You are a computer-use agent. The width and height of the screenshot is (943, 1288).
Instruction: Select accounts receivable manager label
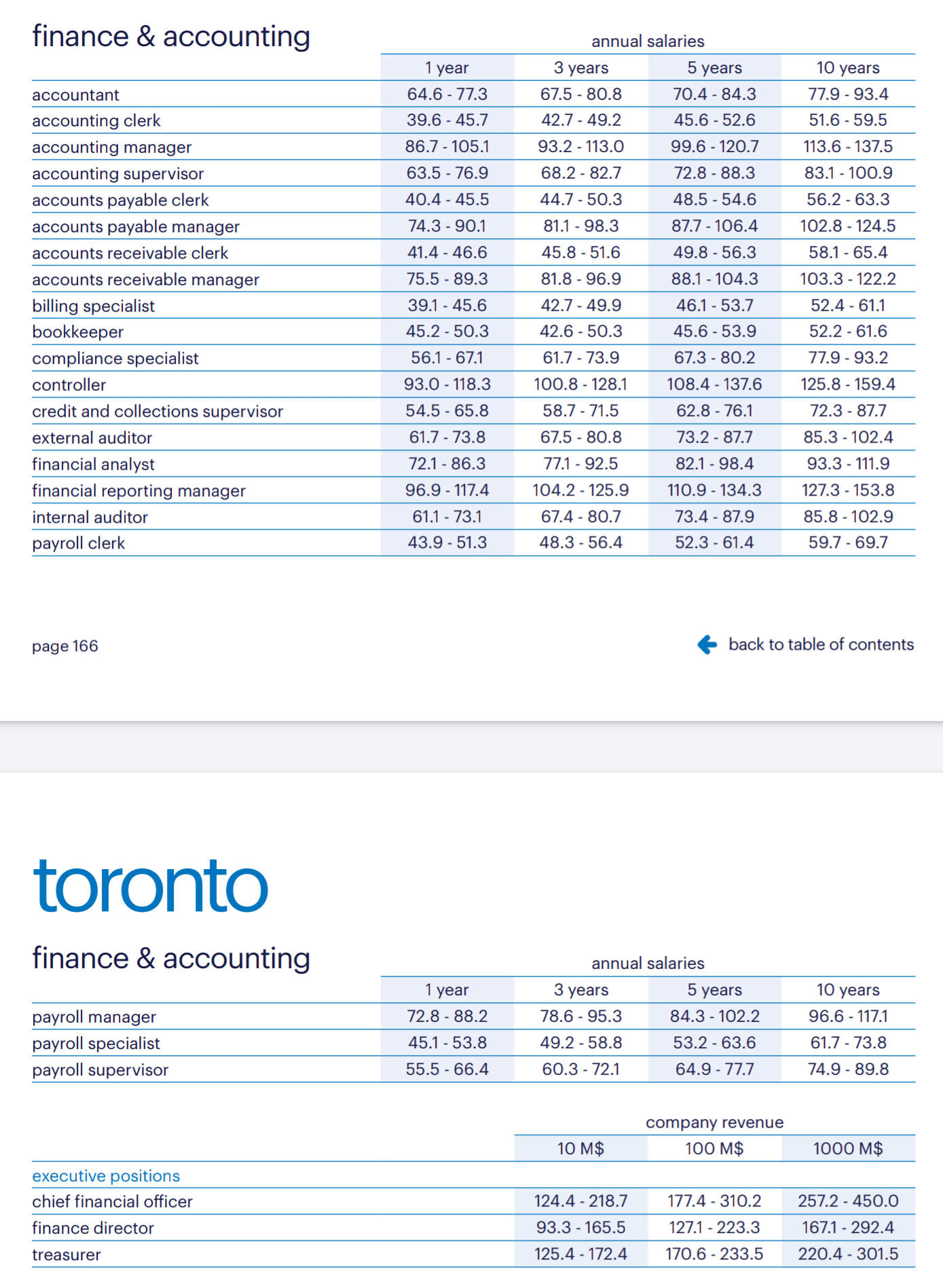click(145, 280)
